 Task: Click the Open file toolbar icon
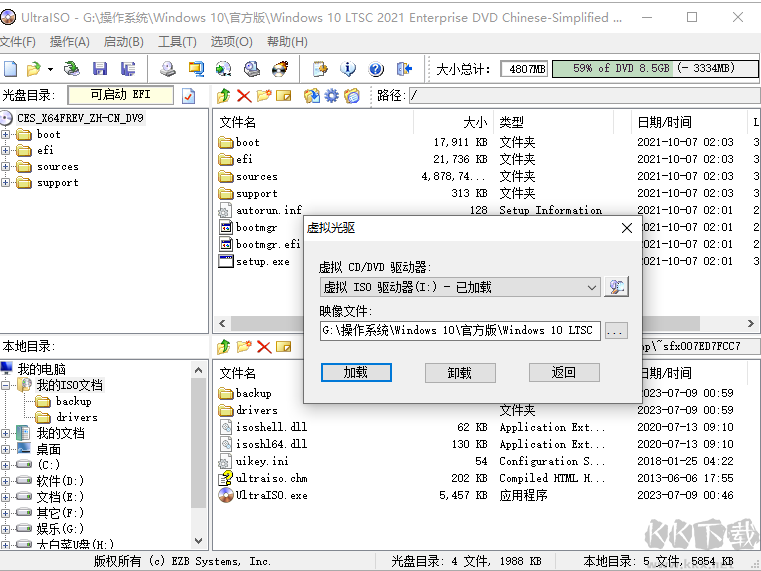[x=33, y=69]
